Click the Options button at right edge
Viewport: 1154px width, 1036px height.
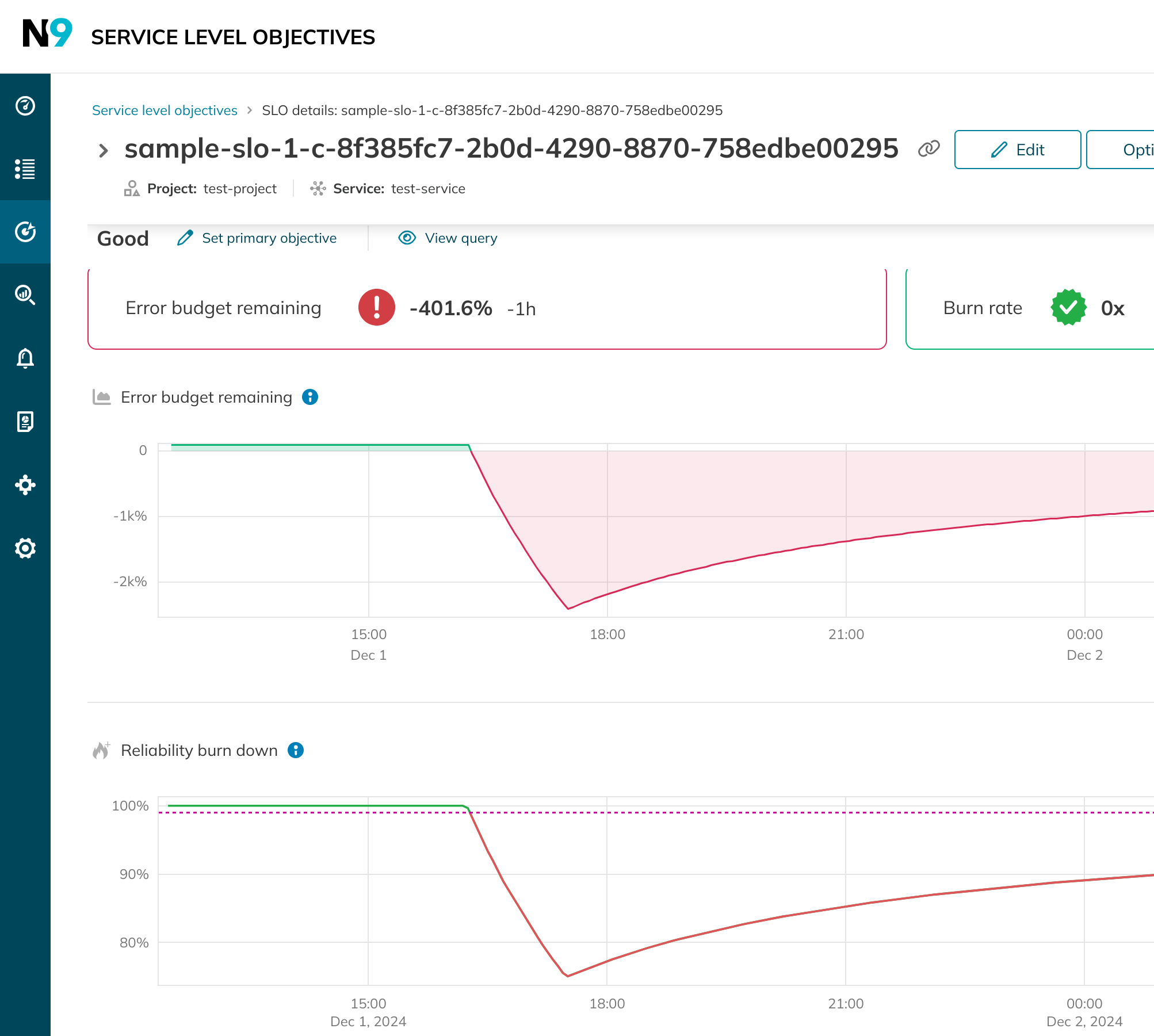tap(1120, 150)
